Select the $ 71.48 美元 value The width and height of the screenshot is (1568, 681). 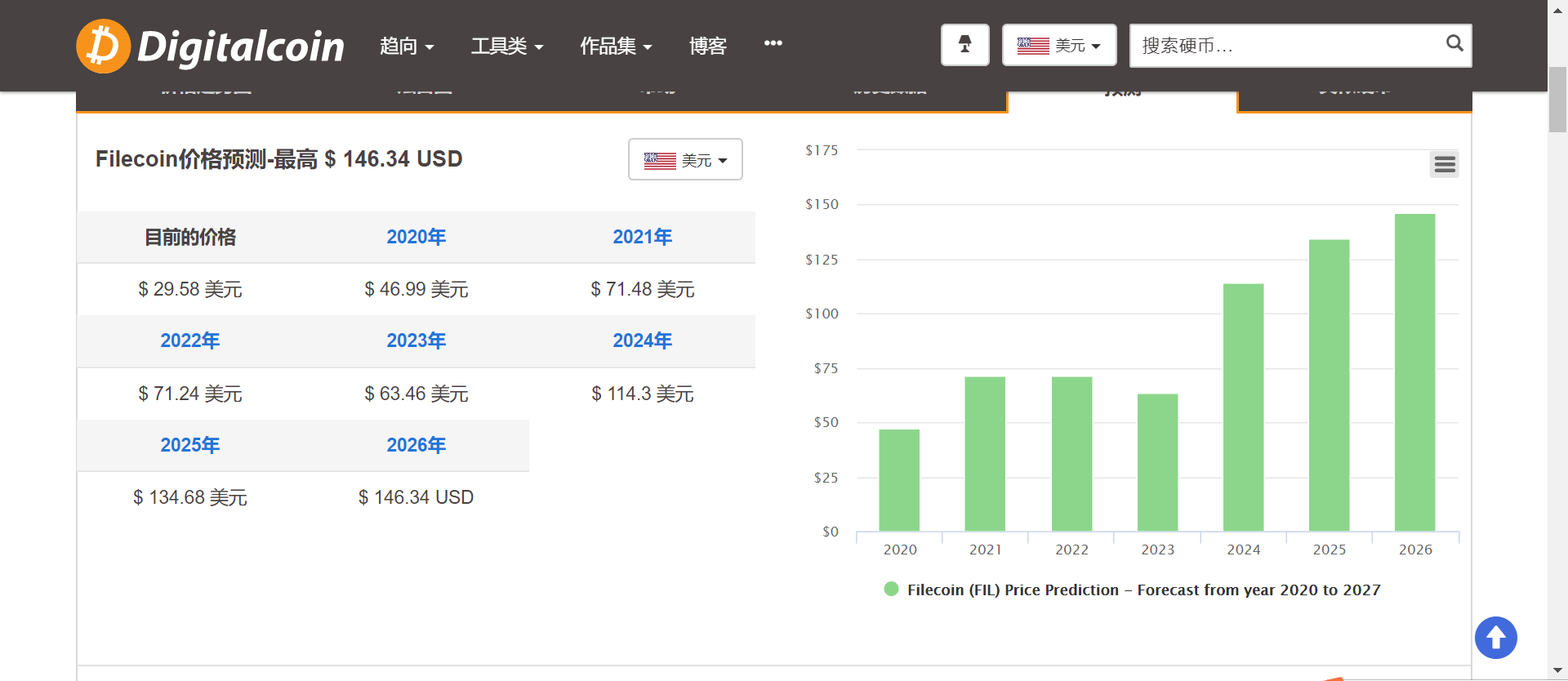[x=643, y=289]
